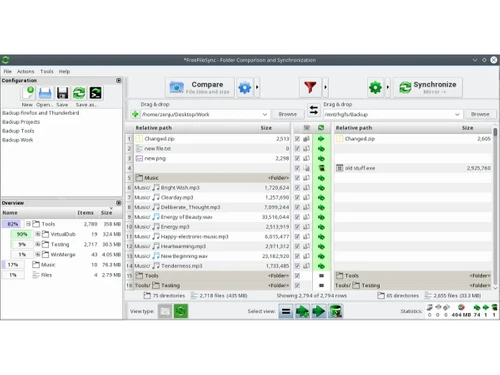Click the Save as batch job icon
500x375 pixels.
[95, 93]
